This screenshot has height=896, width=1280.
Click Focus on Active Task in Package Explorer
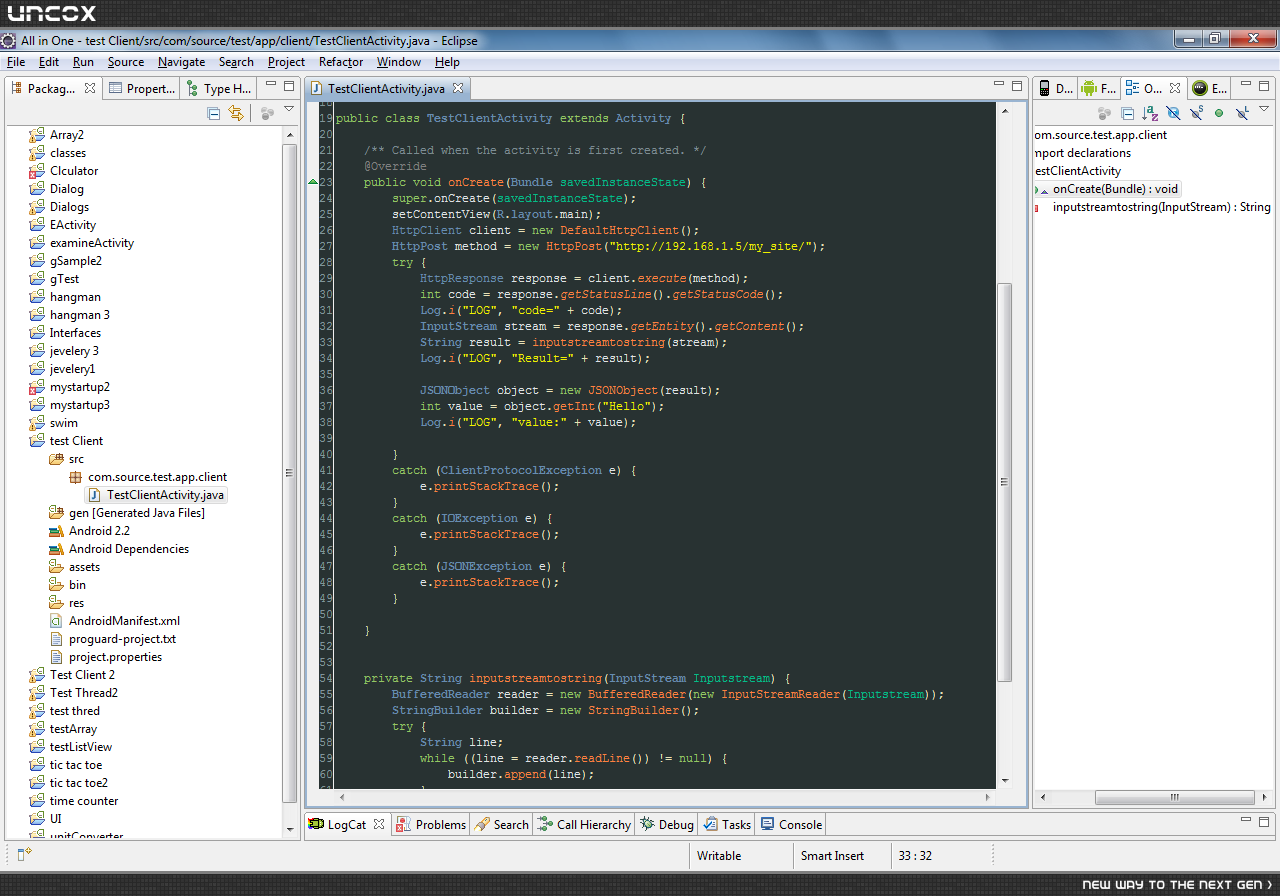[x=267, y=113]
